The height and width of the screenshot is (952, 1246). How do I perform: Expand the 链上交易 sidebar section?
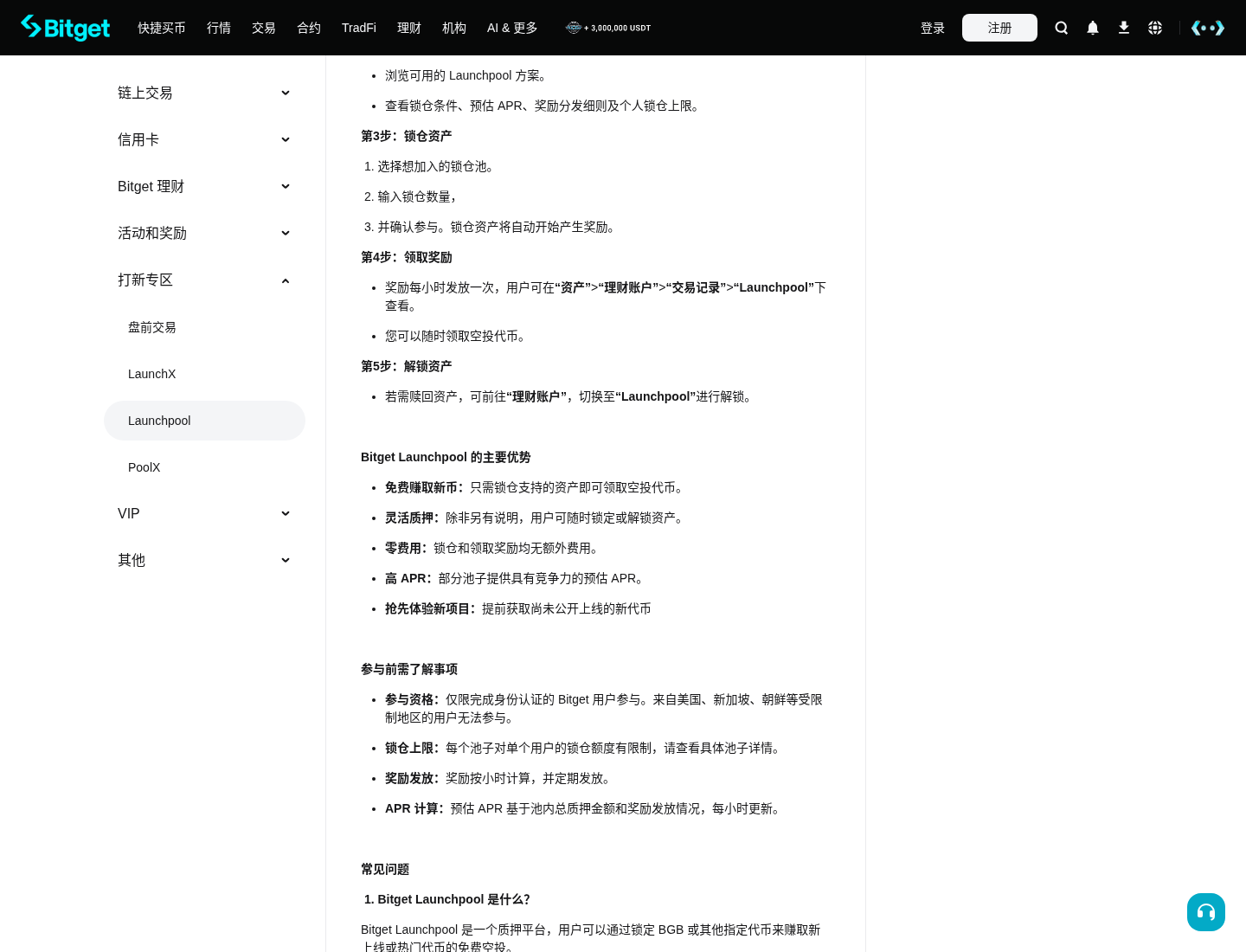(204, 93)
